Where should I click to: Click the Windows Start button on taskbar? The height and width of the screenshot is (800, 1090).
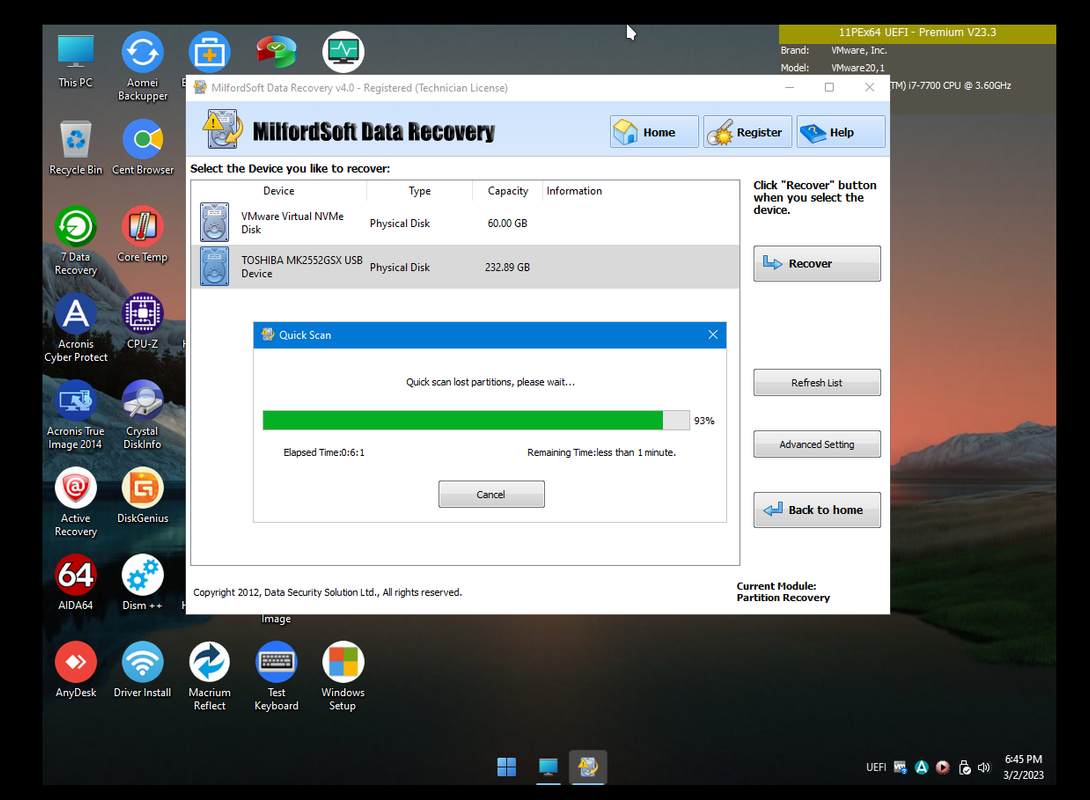(x=507, y=767)
